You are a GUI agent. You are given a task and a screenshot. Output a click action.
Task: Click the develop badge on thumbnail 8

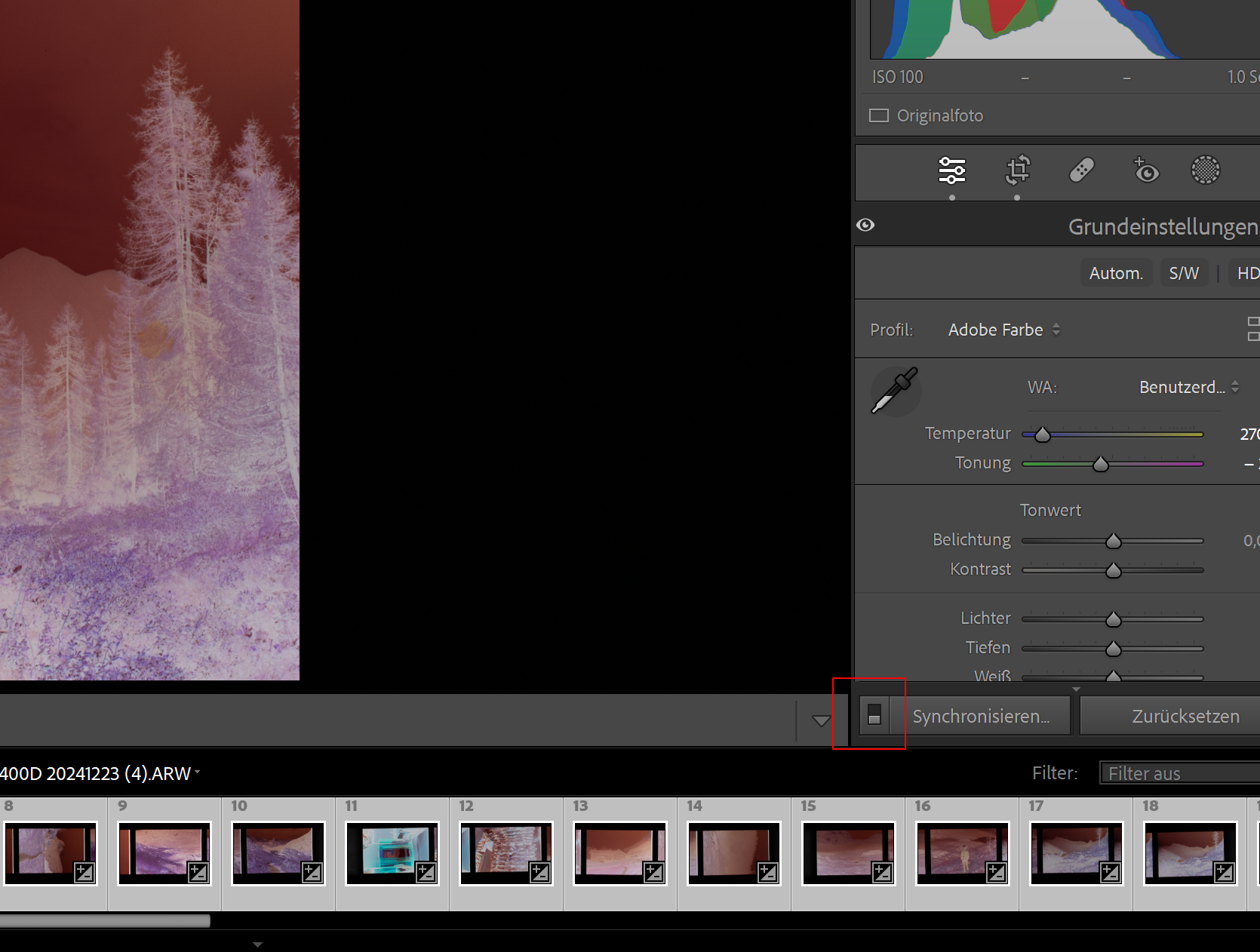(x=85, y=873)
